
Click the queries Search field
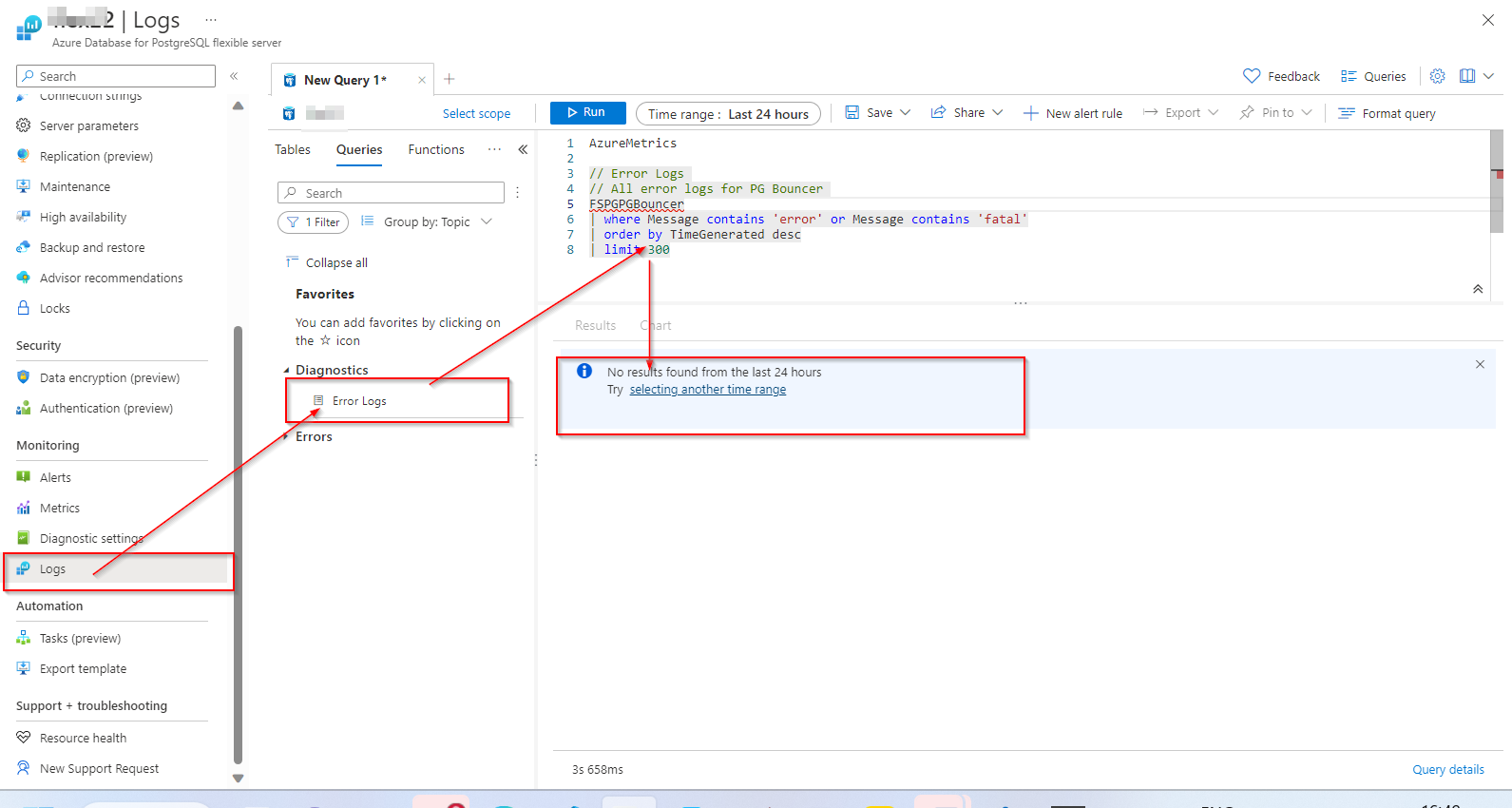coord(391,193)
